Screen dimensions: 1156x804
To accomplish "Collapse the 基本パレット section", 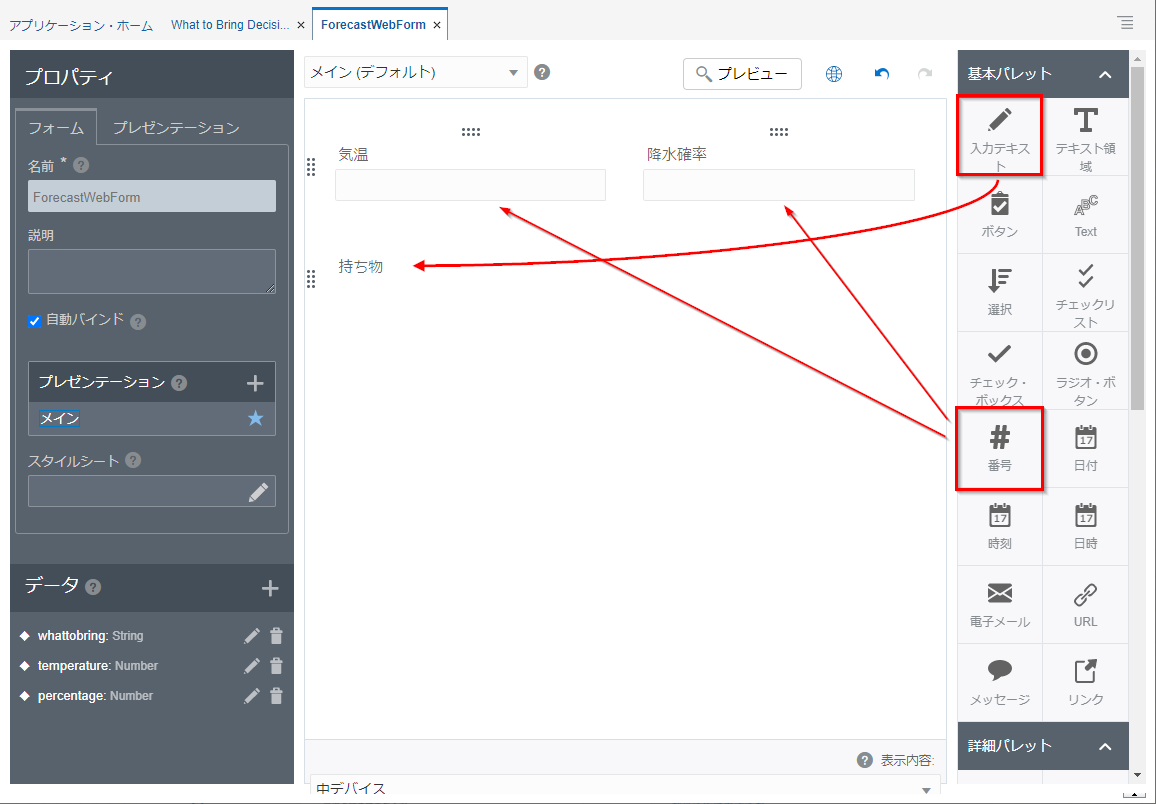I will [1105, 74].
